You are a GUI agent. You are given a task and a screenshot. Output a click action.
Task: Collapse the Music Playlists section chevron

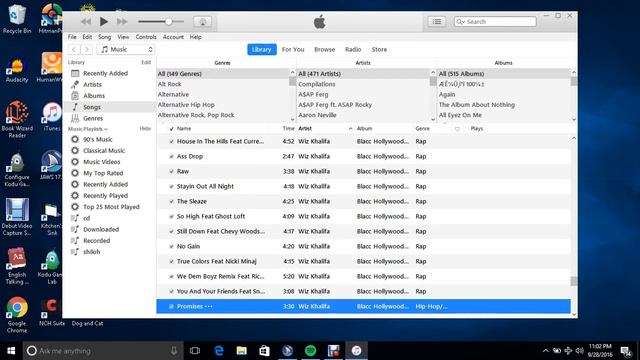106,129
